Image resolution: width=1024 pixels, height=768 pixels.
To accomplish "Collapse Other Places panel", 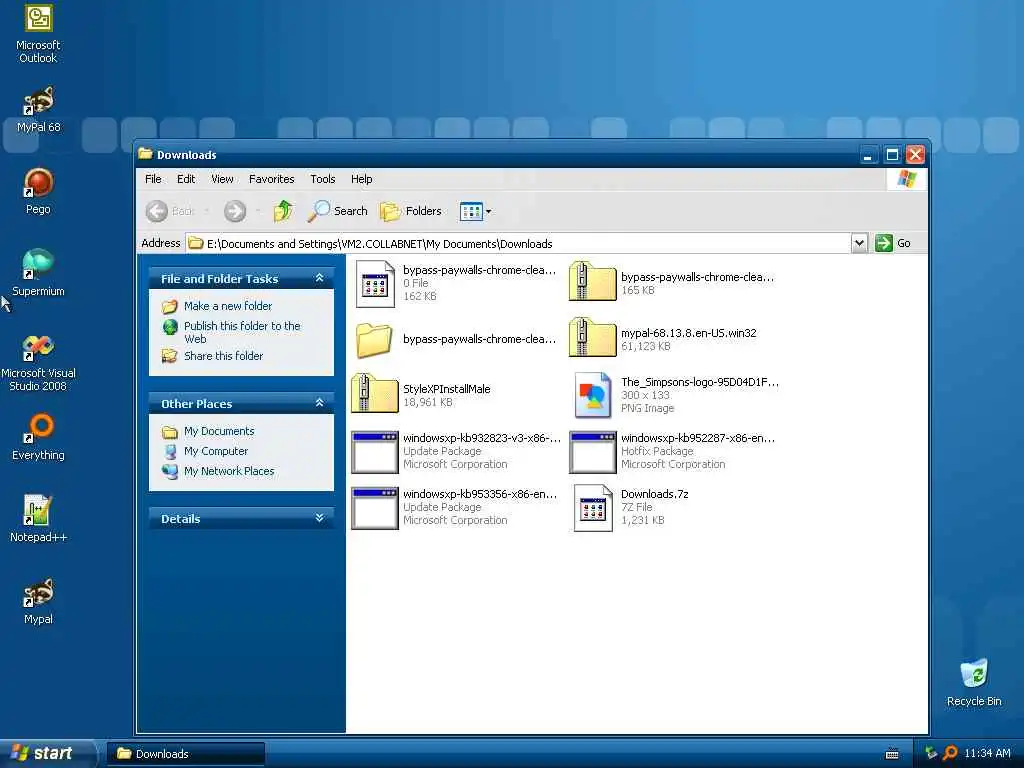I will (319, 403).
